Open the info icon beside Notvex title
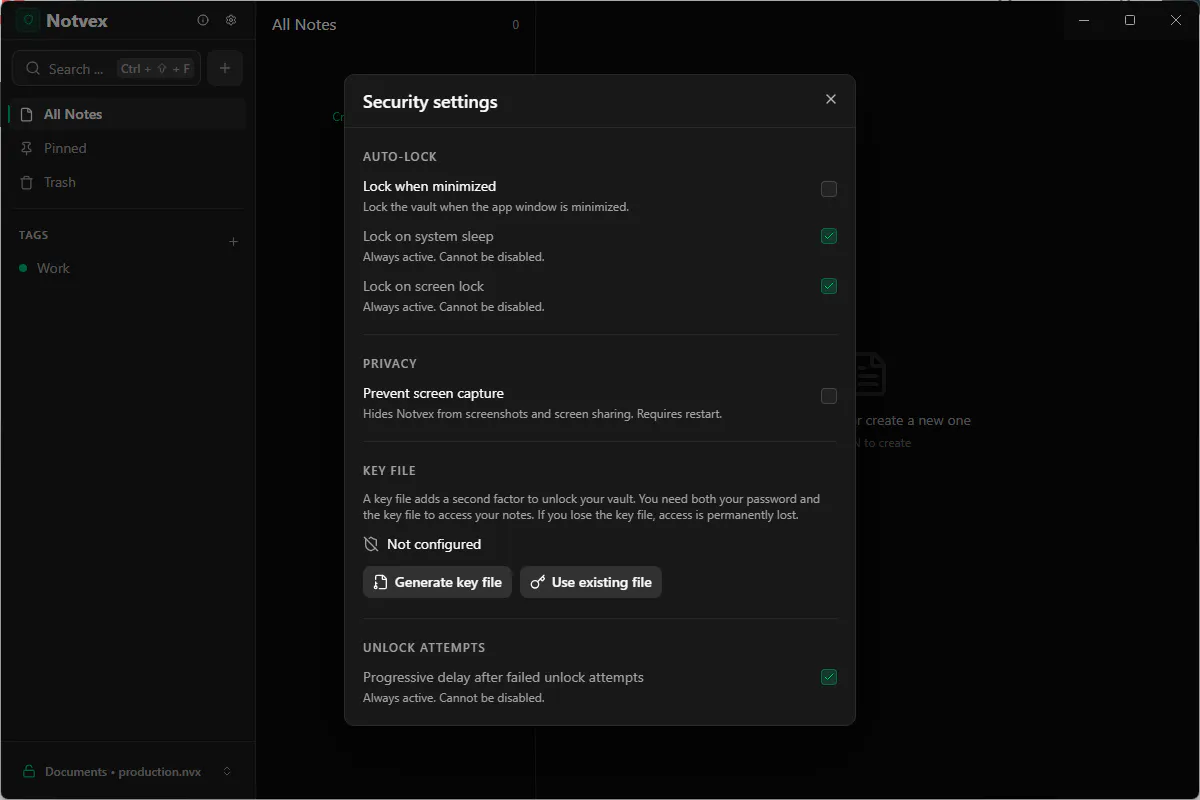This screenshot has height=800, width=1200. (203, 20)
